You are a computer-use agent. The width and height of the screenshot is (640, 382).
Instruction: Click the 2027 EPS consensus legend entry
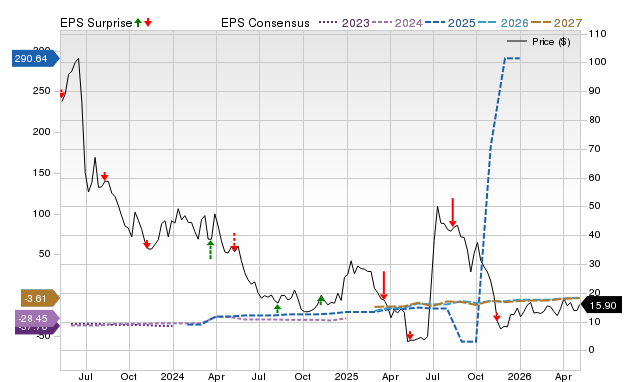(x=556, y=23)
